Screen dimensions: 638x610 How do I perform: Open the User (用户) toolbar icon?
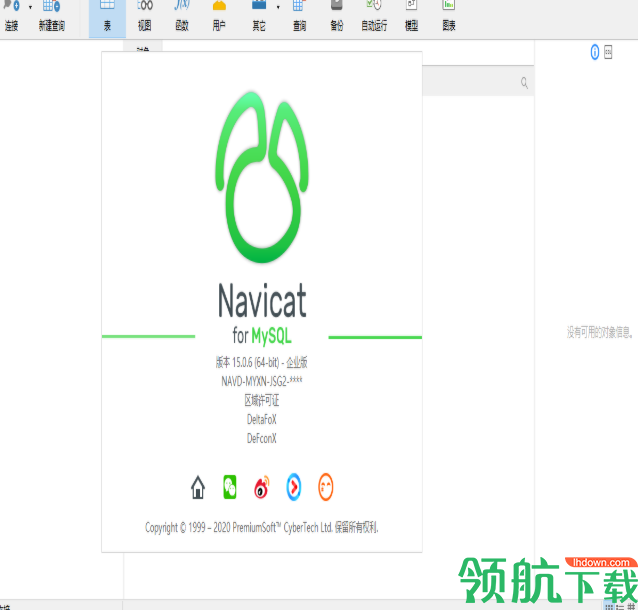click(219, 16)
